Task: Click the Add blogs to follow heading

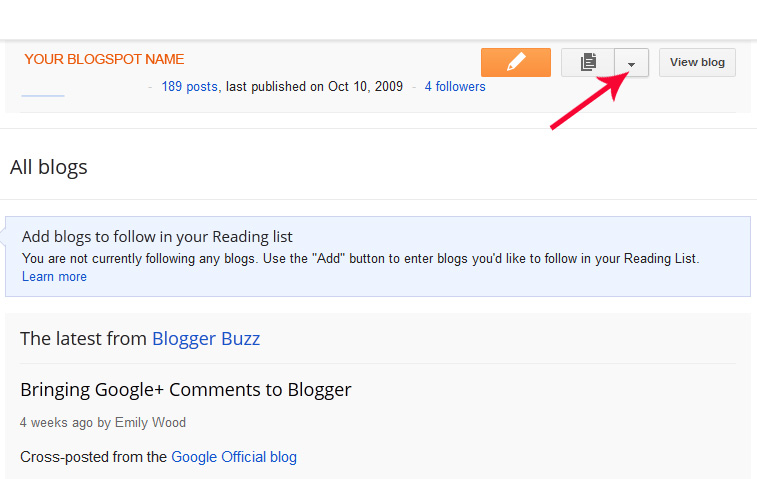Action: pyautogui.click(x=157, y=237)
